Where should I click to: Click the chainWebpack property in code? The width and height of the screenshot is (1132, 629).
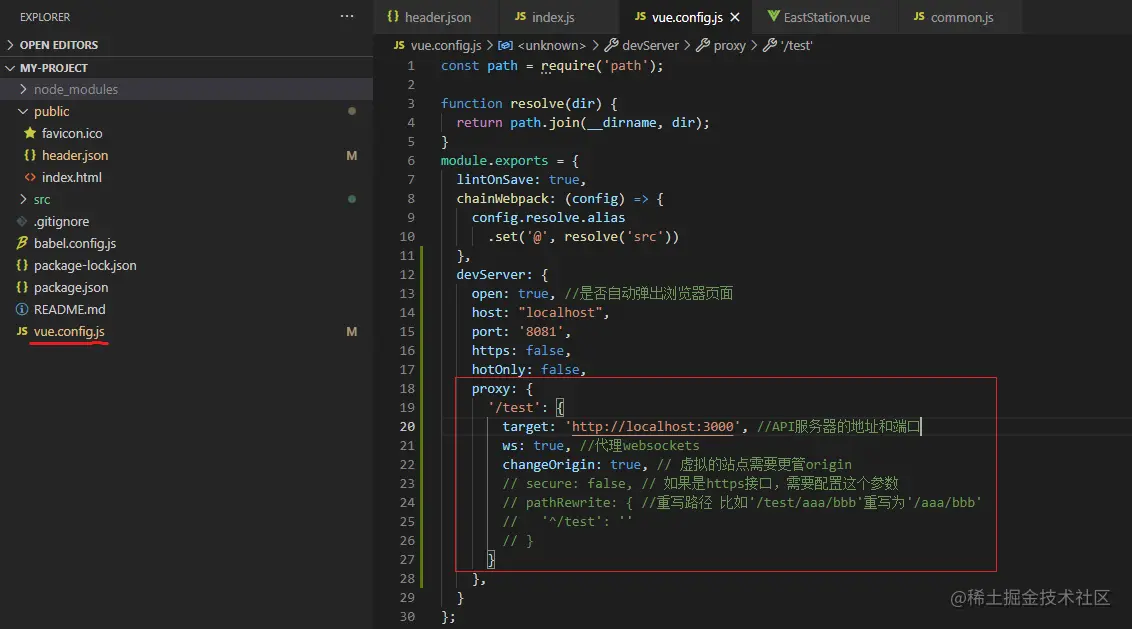point(502,198)
